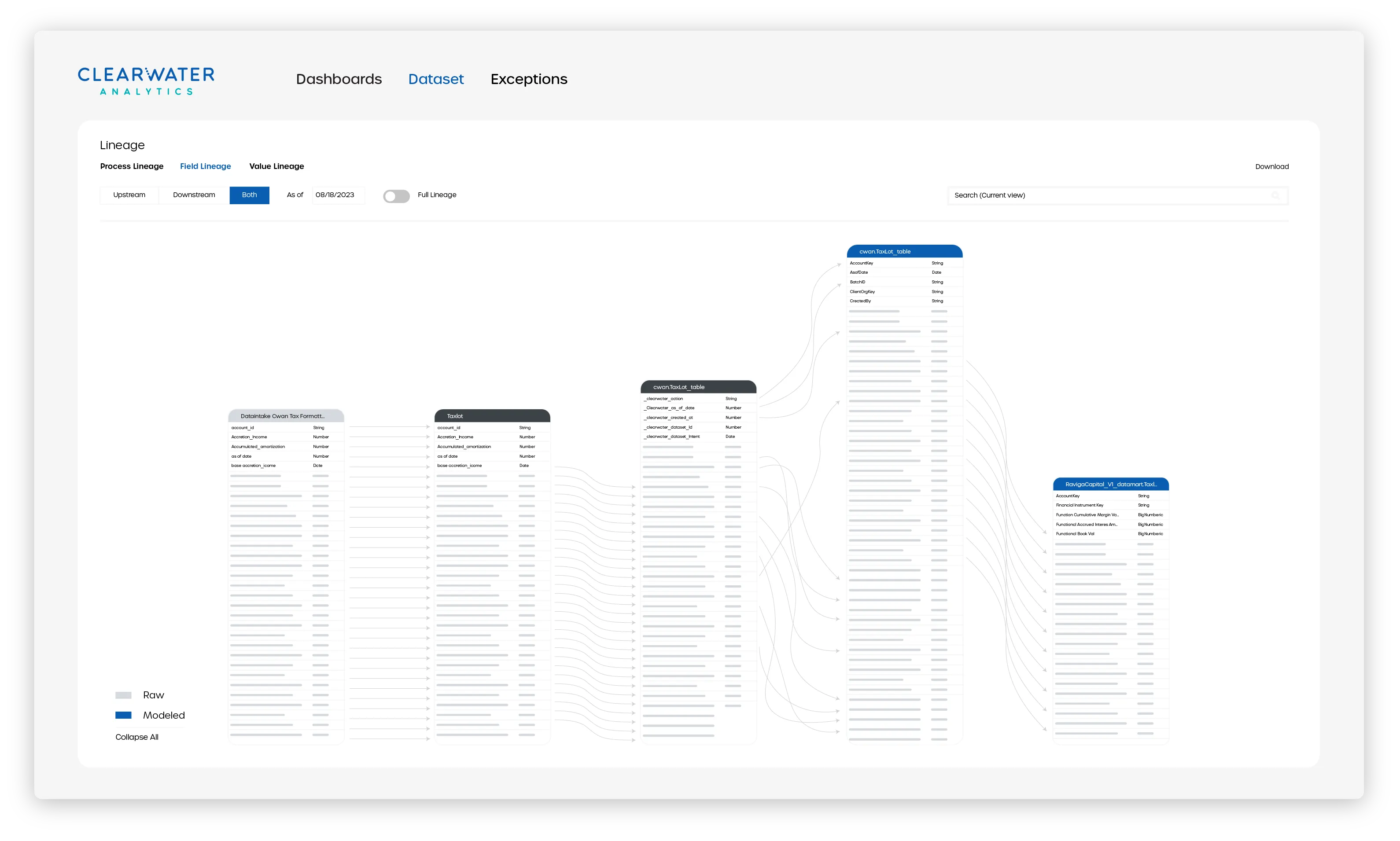Open the Exceptions navigation item

pyautogui.click(x=529, y=79)
